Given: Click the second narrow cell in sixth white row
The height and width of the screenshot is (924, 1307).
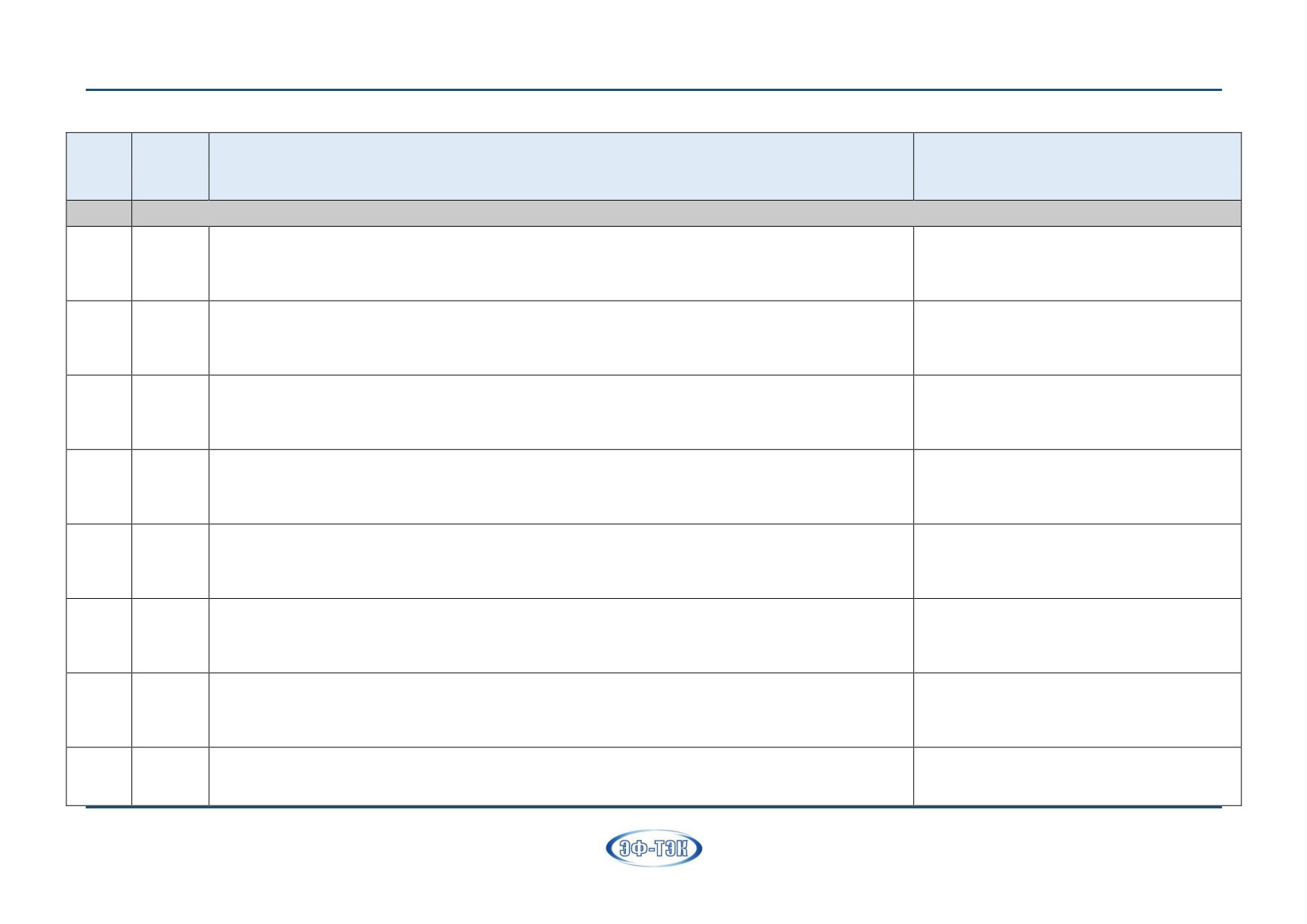Looking at the screenshot, I should coord(170,636).
